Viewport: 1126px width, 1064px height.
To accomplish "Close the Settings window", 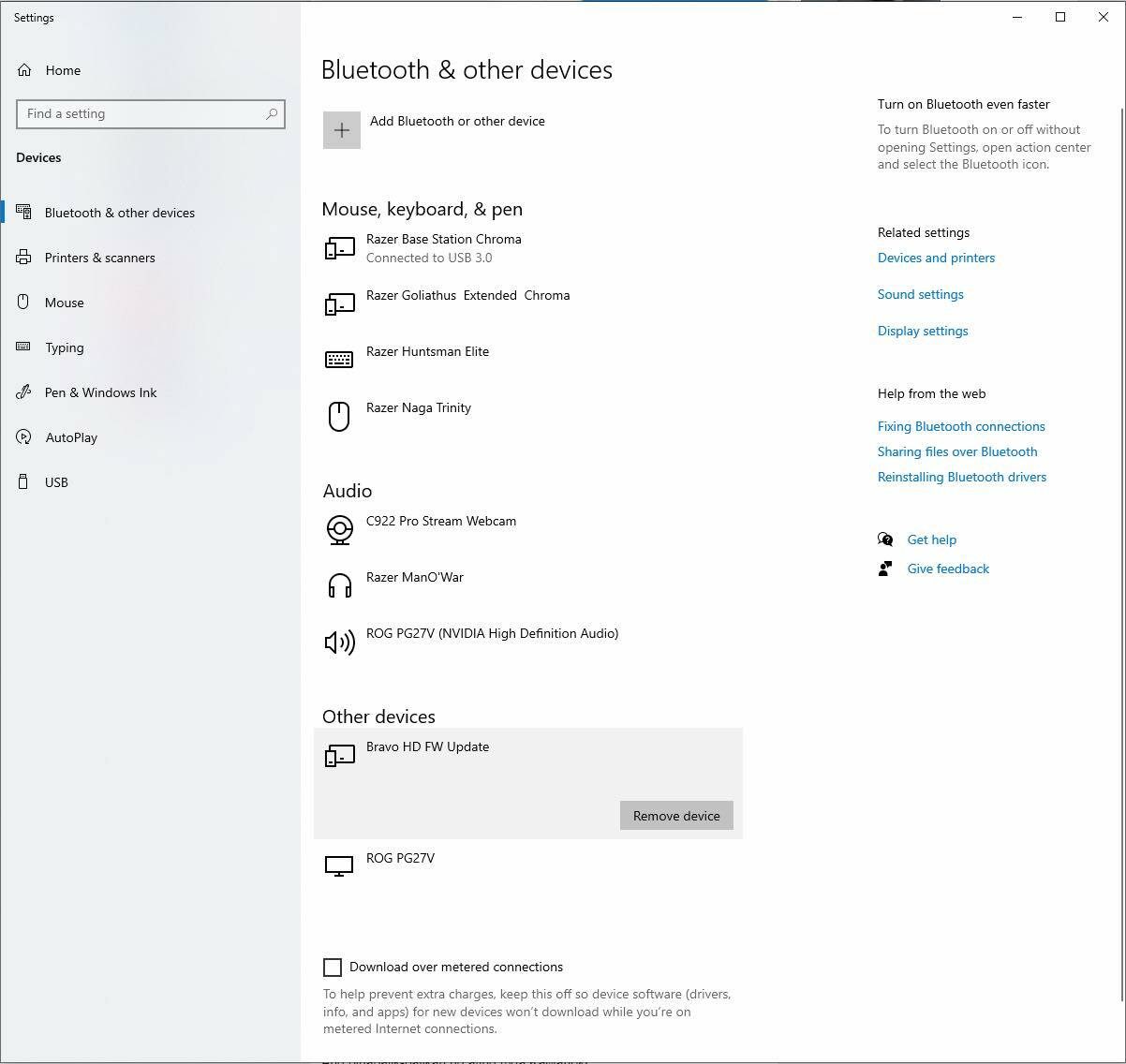I will (x=1104, y=17).
